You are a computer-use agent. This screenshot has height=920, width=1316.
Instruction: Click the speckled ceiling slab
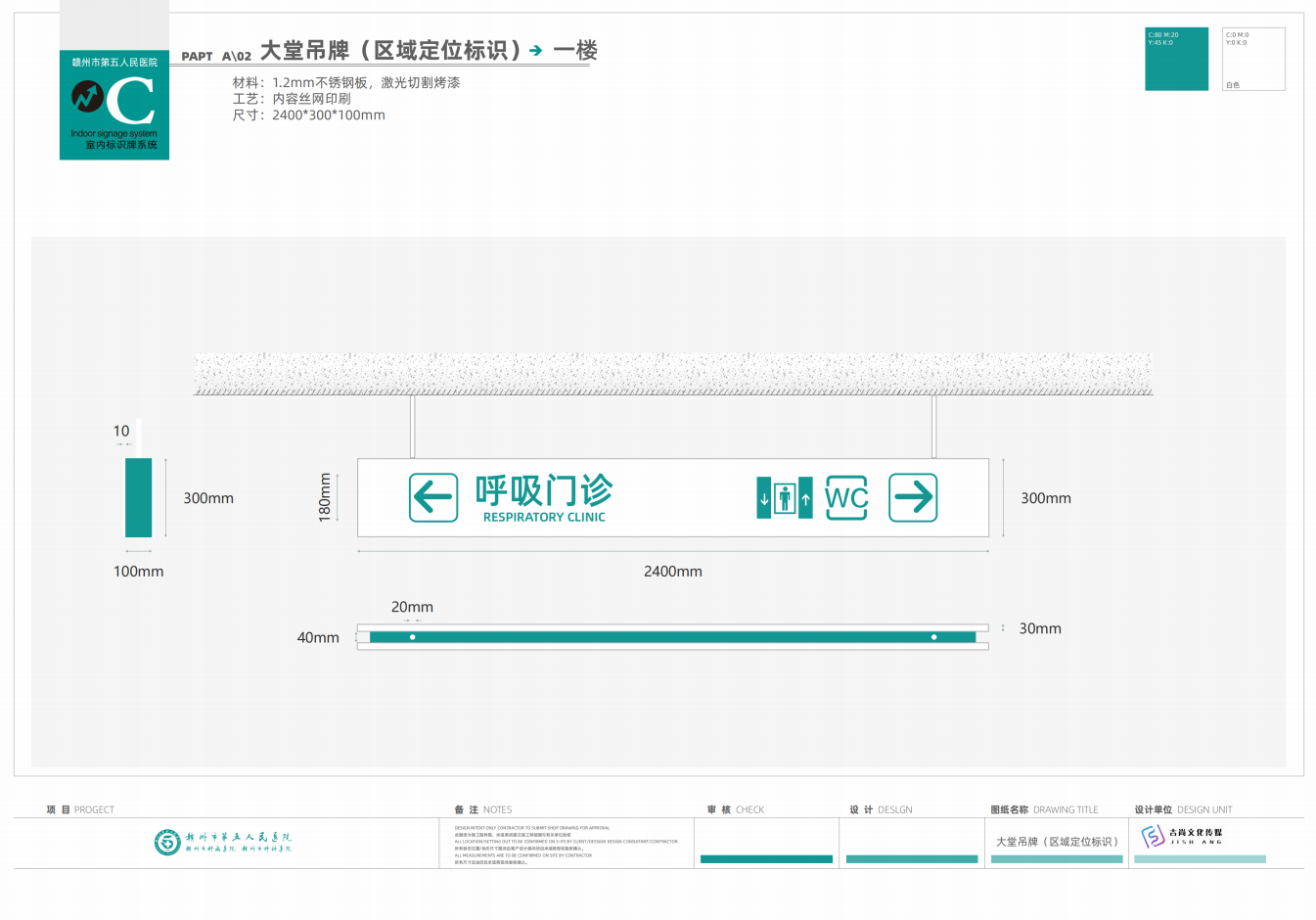coord(673,374)
